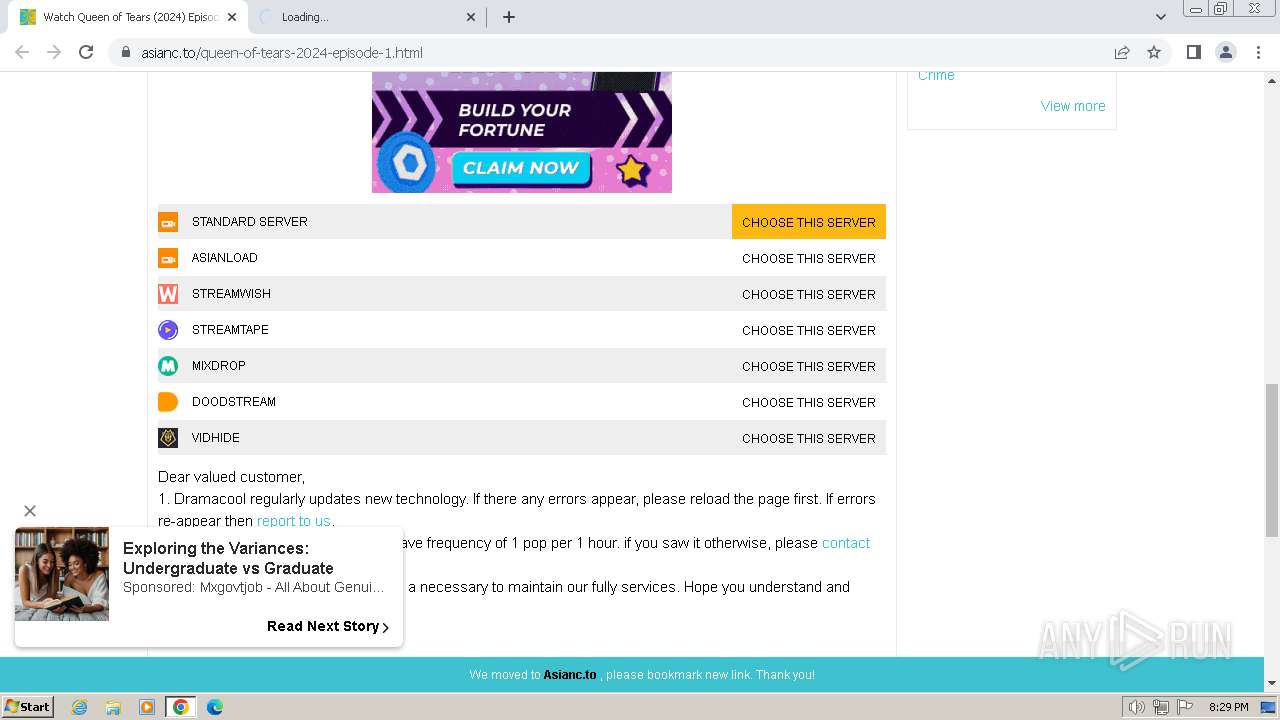The height and width of the screenshot is (720, 1280).
Task: Click the 'contact' link
Action: tap(846, 543)
